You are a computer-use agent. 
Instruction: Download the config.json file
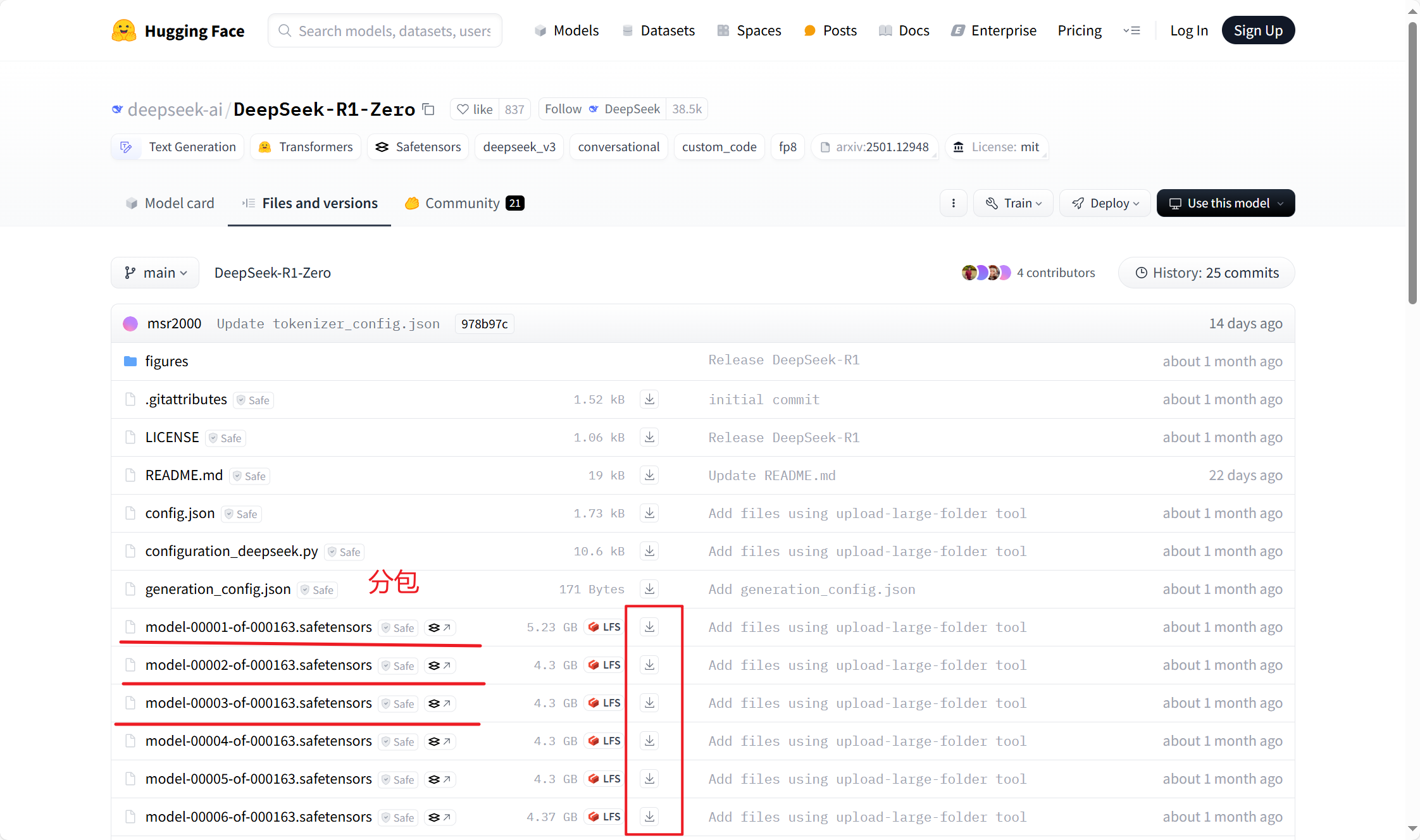(x=649, y=513)
